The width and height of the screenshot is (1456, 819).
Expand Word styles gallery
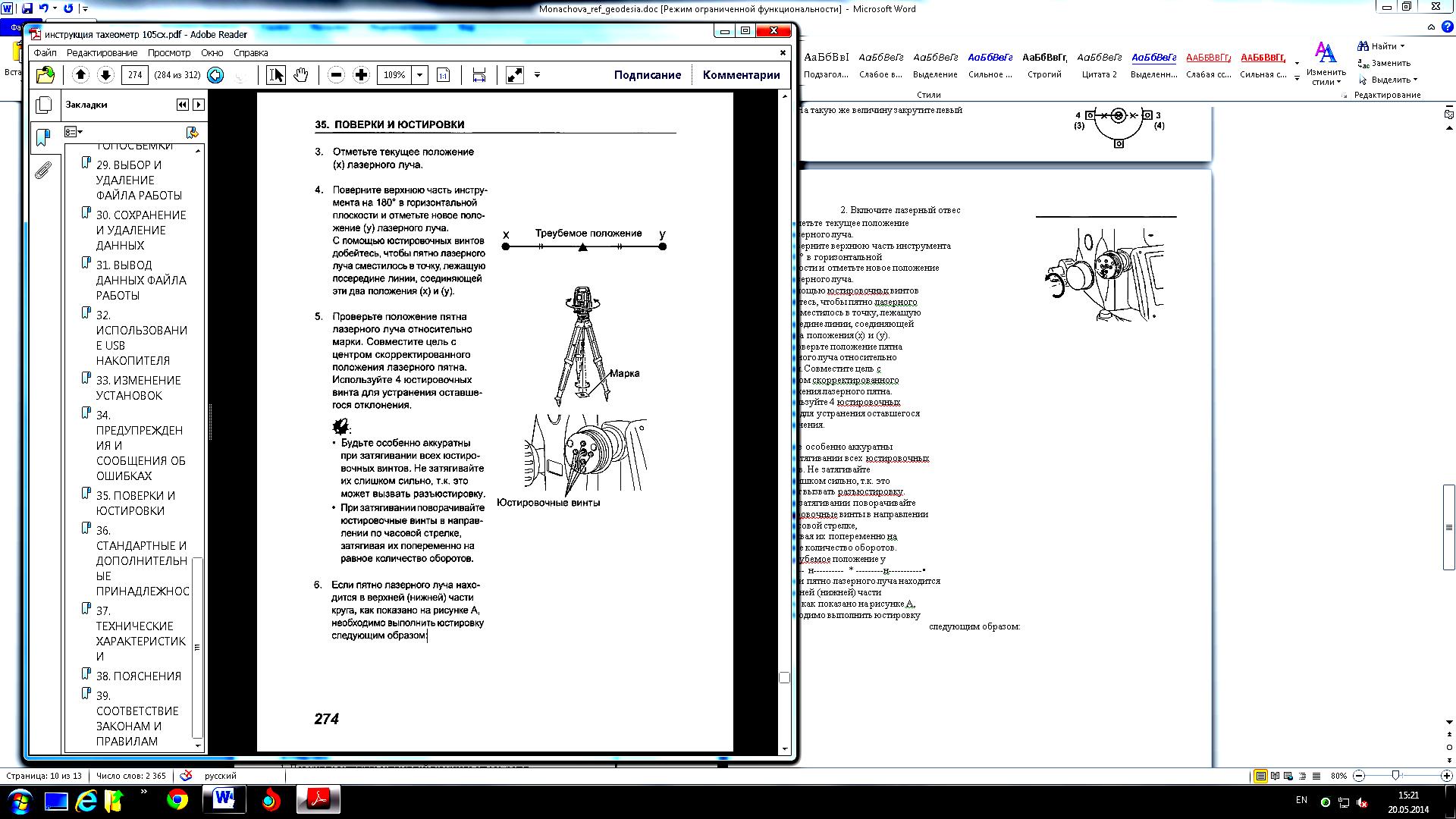[1297, 78]
